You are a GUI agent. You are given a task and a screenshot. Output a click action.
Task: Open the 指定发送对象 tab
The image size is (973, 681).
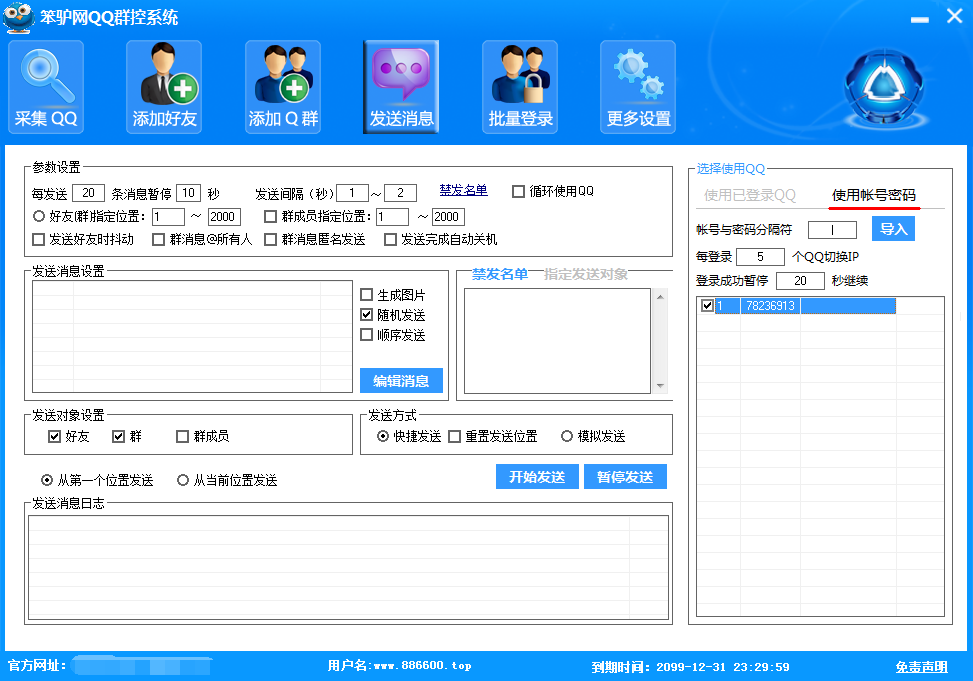(x=586, y=274)
